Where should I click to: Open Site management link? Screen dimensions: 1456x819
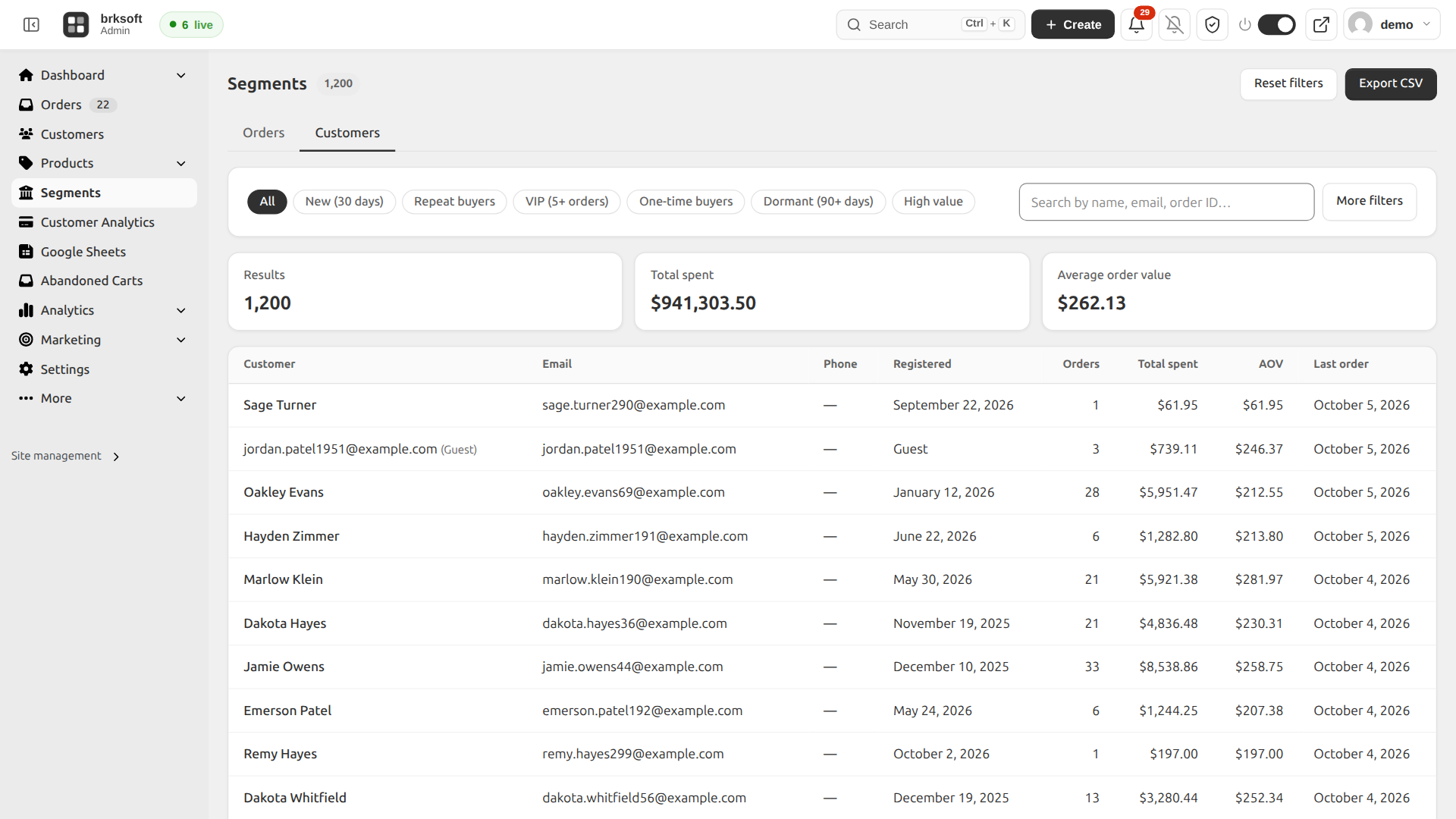click(x=65, y=456)
